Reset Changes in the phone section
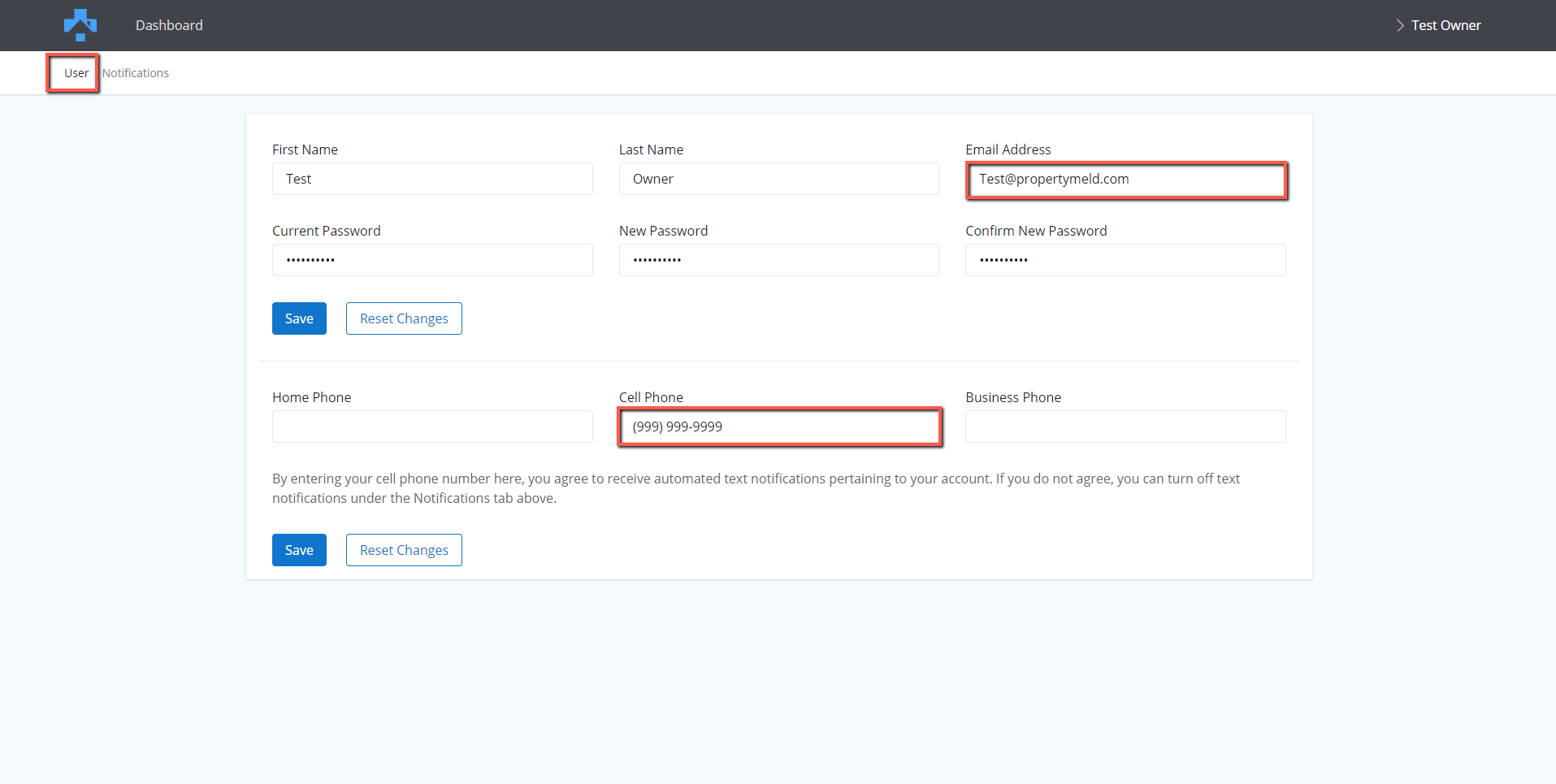Image resolution: width=1556 pixels, height=784 pixels. point(404,550)
